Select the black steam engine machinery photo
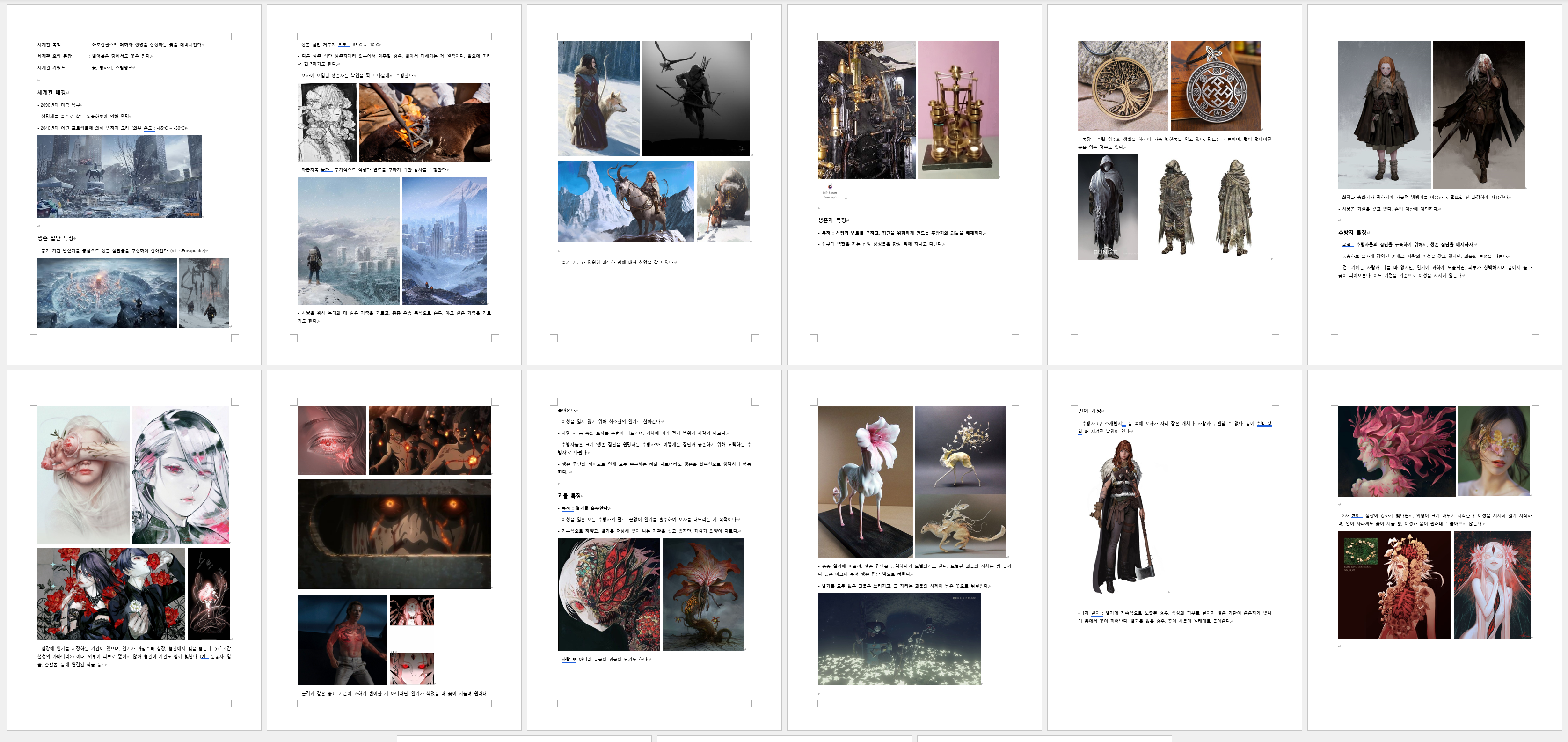Image resolution: width=1568 pixels, height=742 pixels. [x=867, y=110]
